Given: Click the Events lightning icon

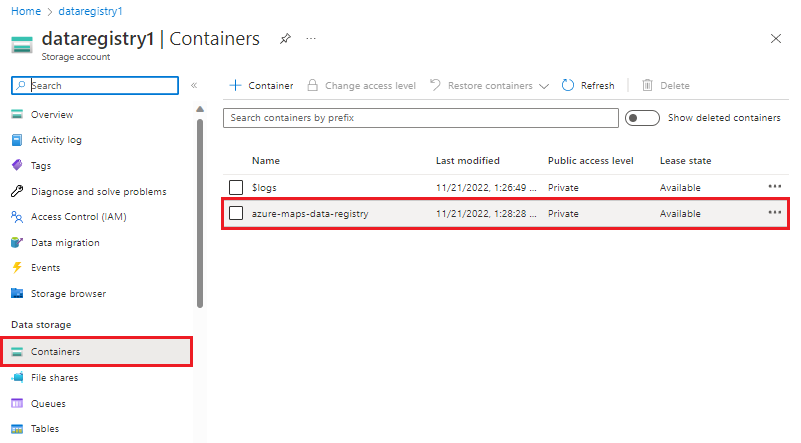Looking at the screenshot, I should (x=17, y=267).
